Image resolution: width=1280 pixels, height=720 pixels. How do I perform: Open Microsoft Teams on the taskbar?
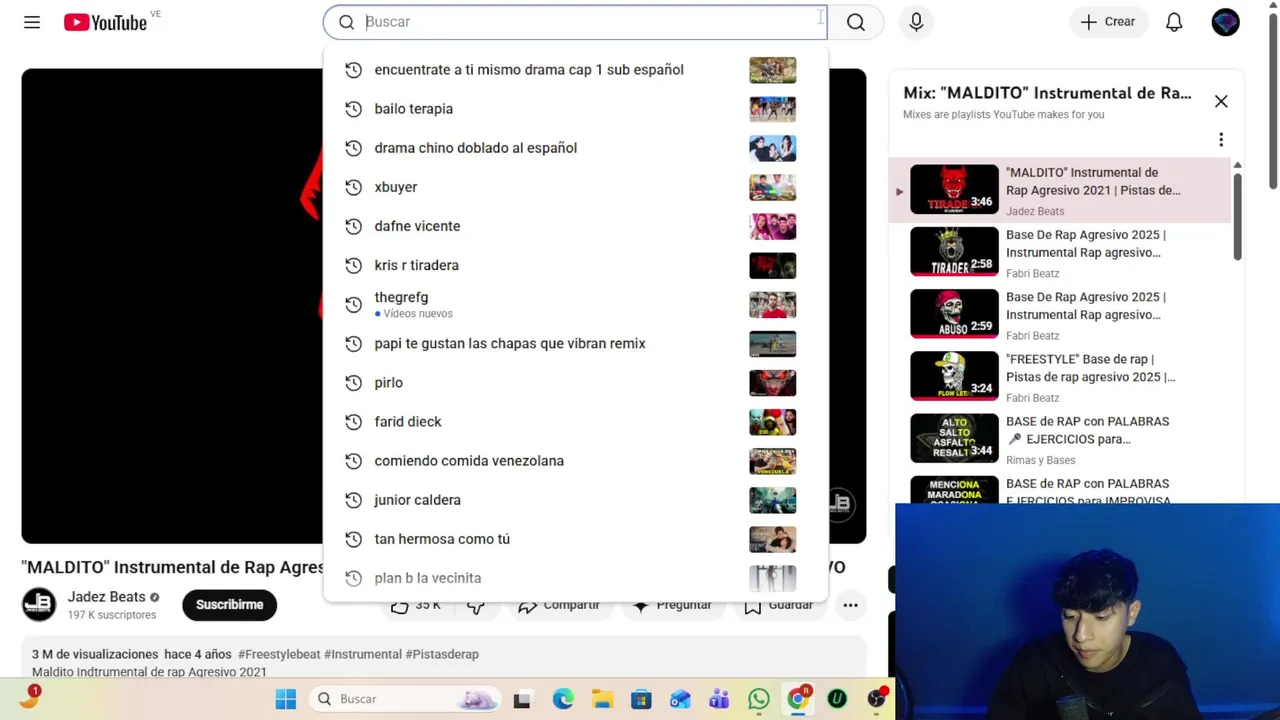coord(719,699)
